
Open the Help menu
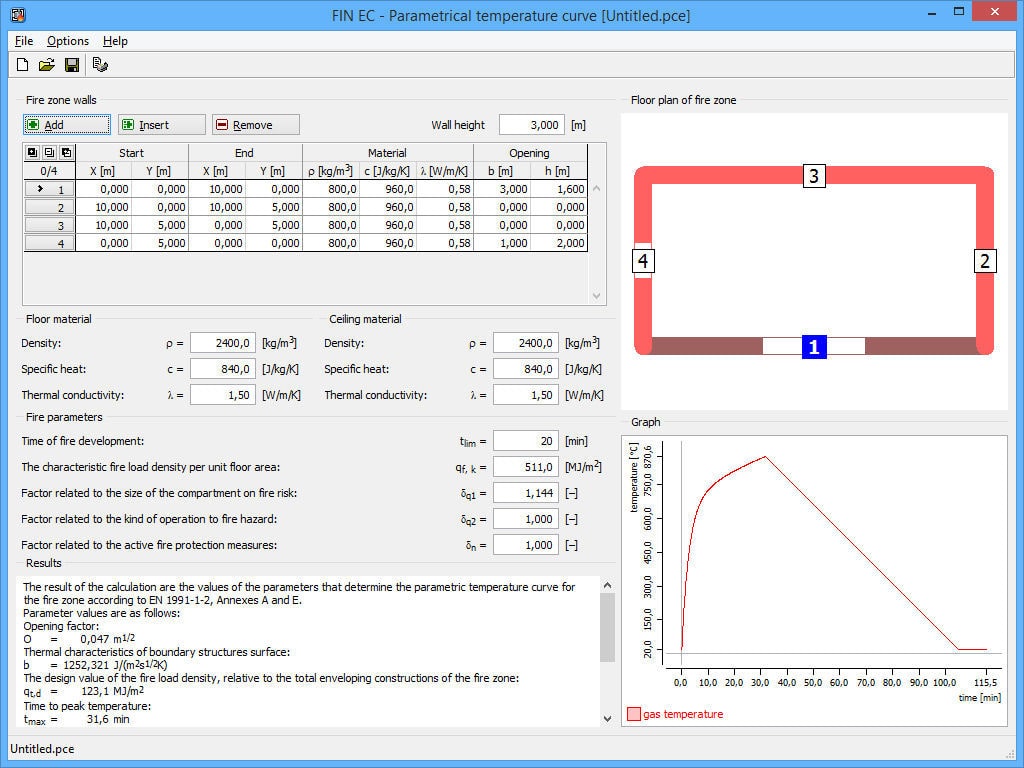point(115,41)
